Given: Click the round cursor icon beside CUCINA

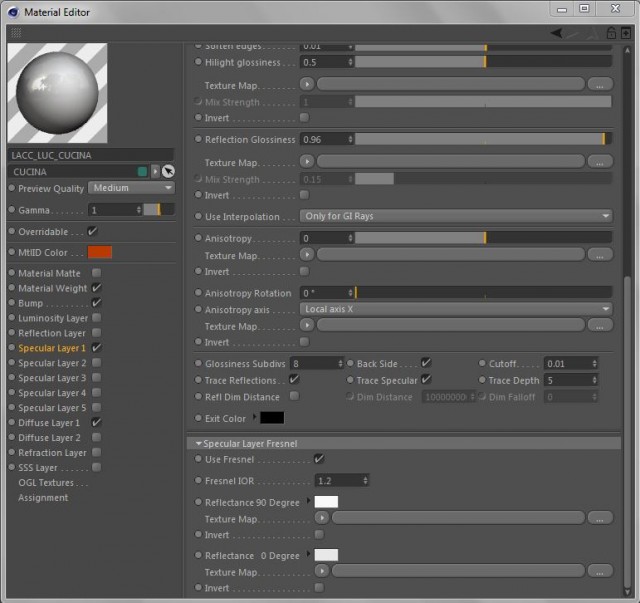Looking at the screenshot, I should pos(168,171).
